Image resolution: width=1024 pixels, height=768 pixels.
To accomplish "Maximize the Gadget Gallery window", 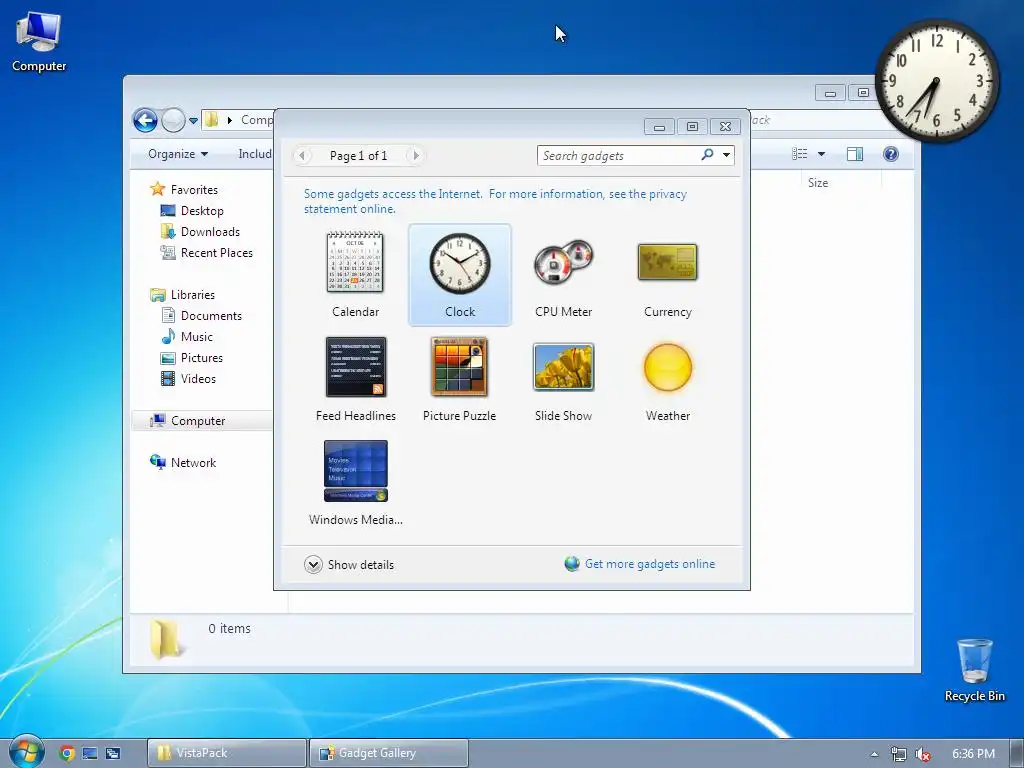I will coord(692,127).
